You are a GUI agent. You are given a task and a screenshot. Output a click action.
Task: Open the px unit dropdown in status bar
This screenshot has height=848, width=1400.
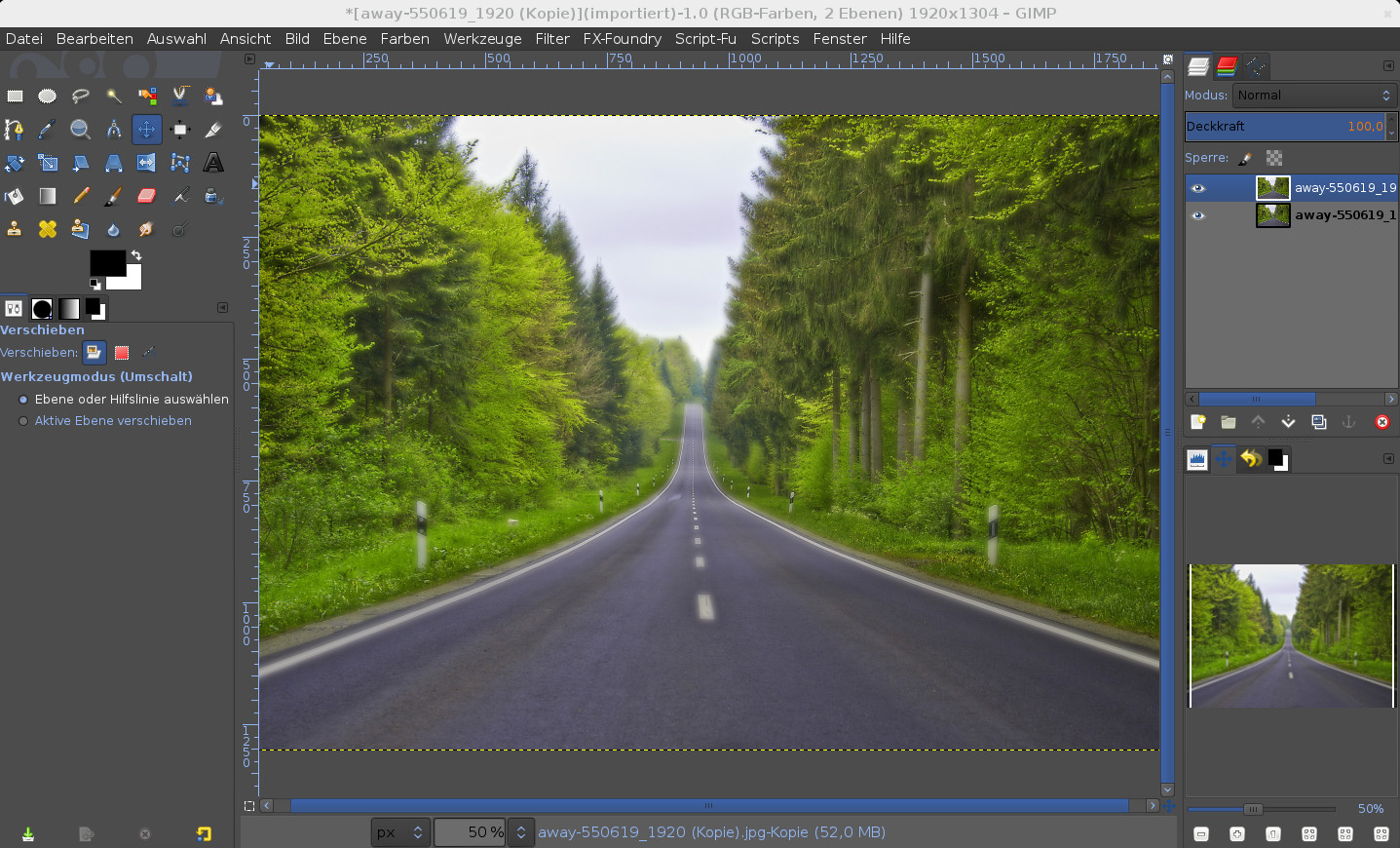click(400, 832)
